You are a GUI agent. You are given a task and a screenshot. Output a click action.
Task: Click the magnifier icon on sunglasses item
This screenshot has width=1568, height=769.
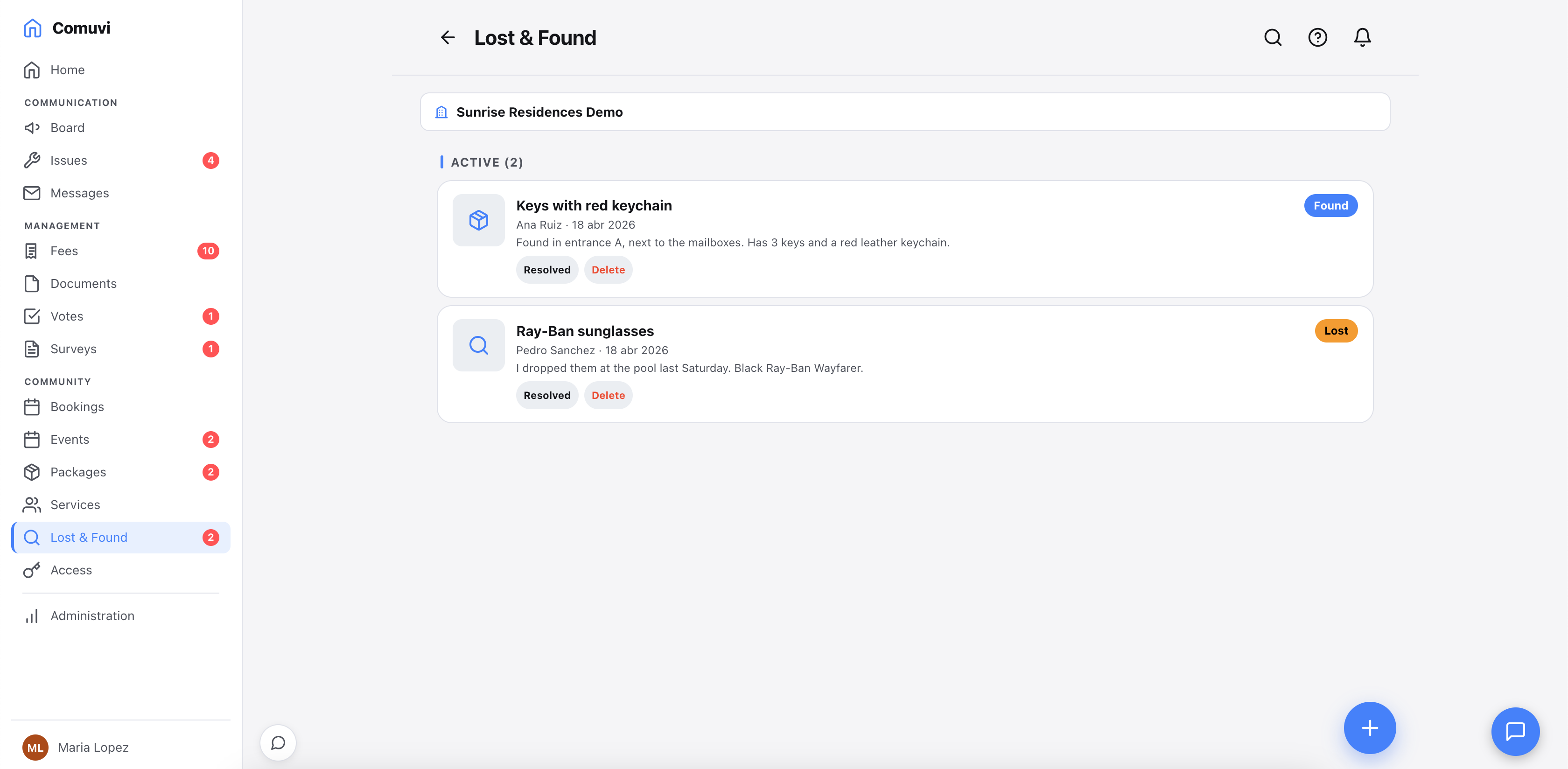[x=478, y=345]
